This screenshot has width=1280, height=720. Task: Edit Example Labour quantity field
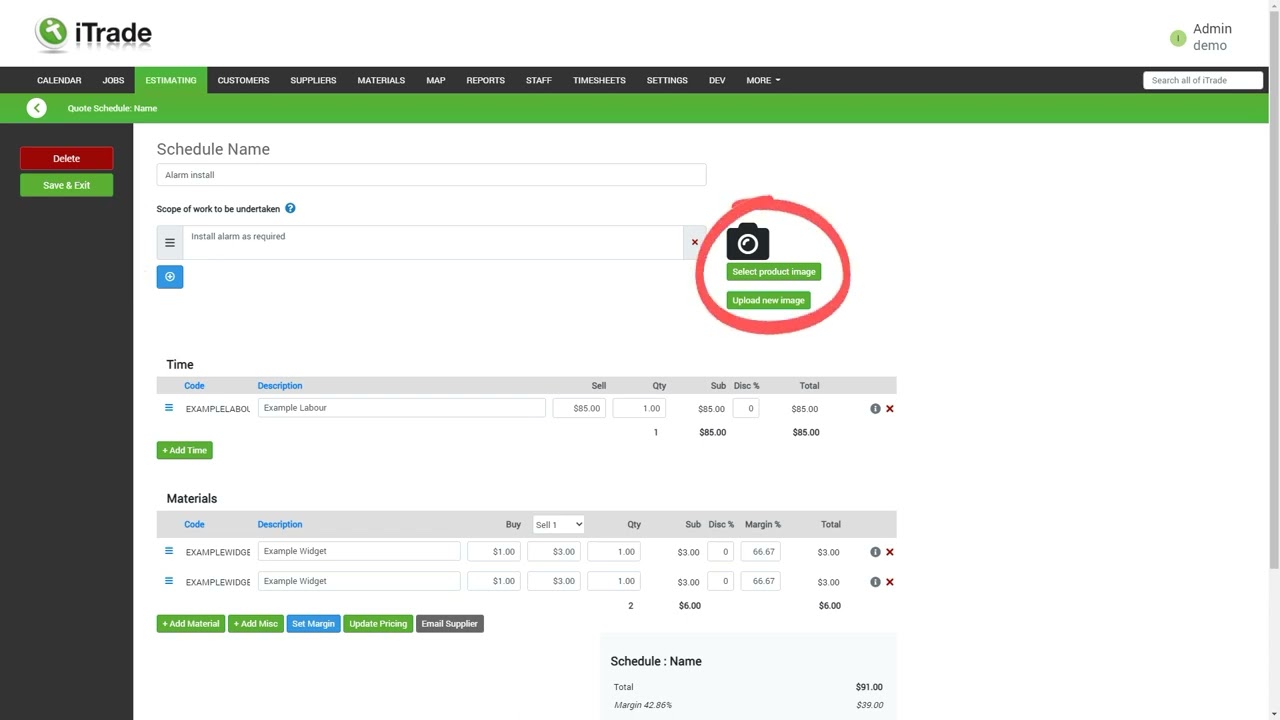[639, 408]
